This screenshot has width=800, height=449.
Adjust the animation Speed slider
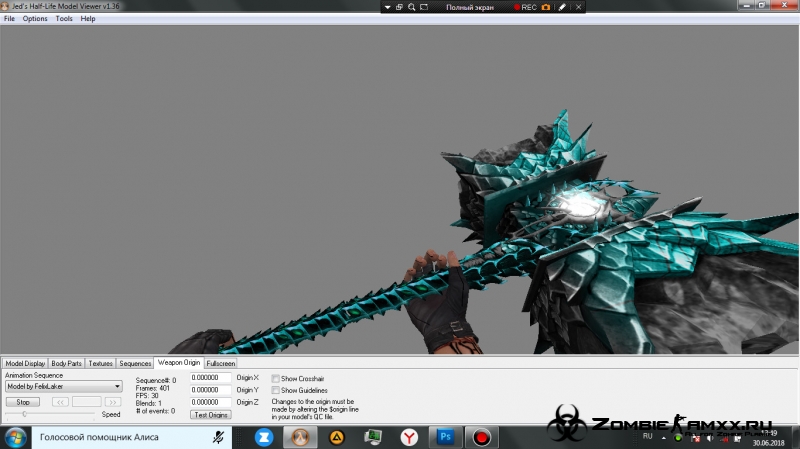pyautogui.click(x=24, y=414)
